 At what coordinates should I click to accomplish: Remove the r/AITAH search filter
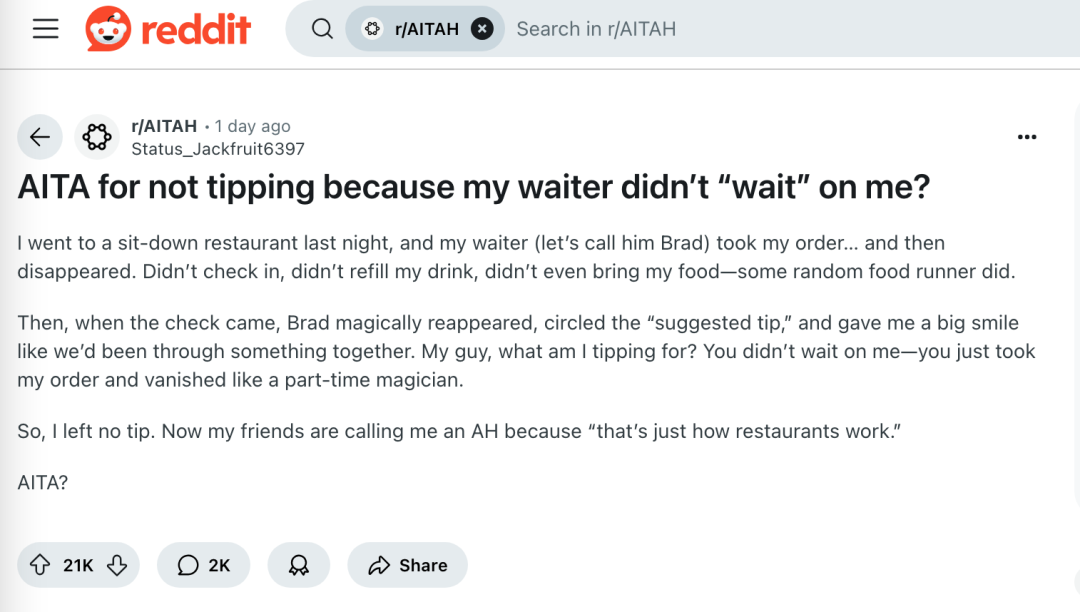482,29
